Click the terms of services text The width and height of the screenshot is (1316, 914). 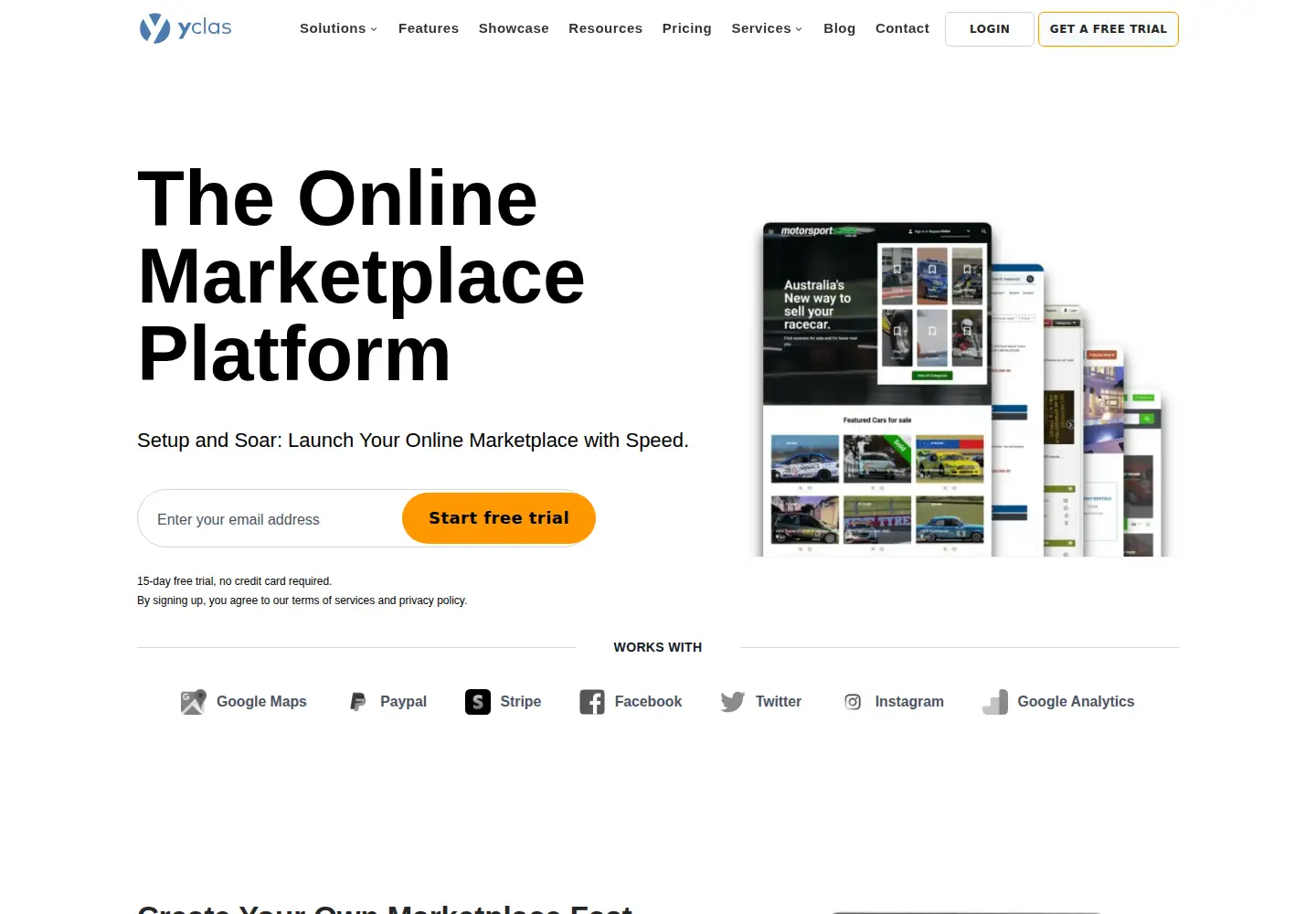tap(334, 600)
